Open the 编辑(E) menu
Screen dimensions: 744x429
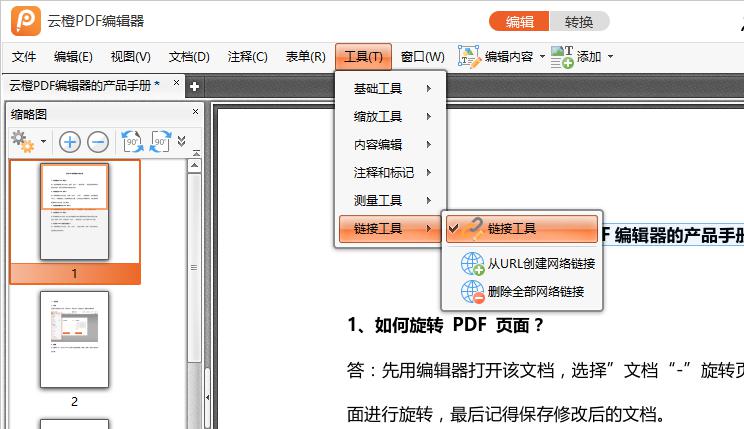73,57
